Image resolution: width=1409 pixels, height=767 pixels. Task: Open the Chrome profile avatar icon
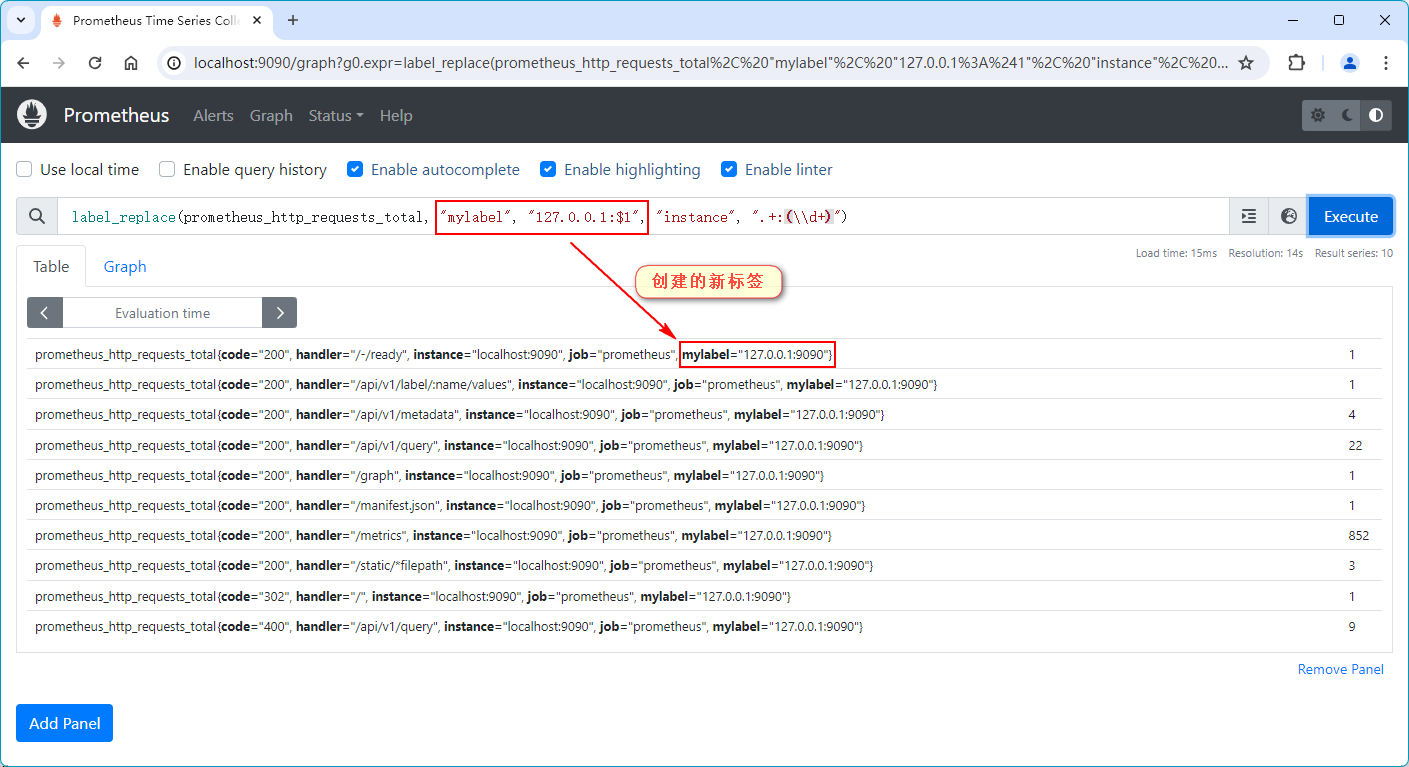click(1350, 62)
